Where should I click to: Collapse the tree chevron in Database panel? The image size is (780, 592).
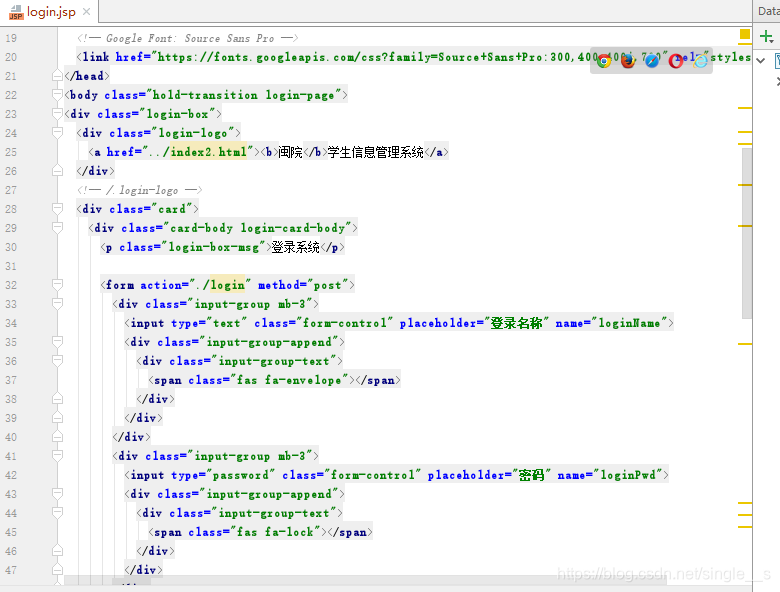point(761,61)
